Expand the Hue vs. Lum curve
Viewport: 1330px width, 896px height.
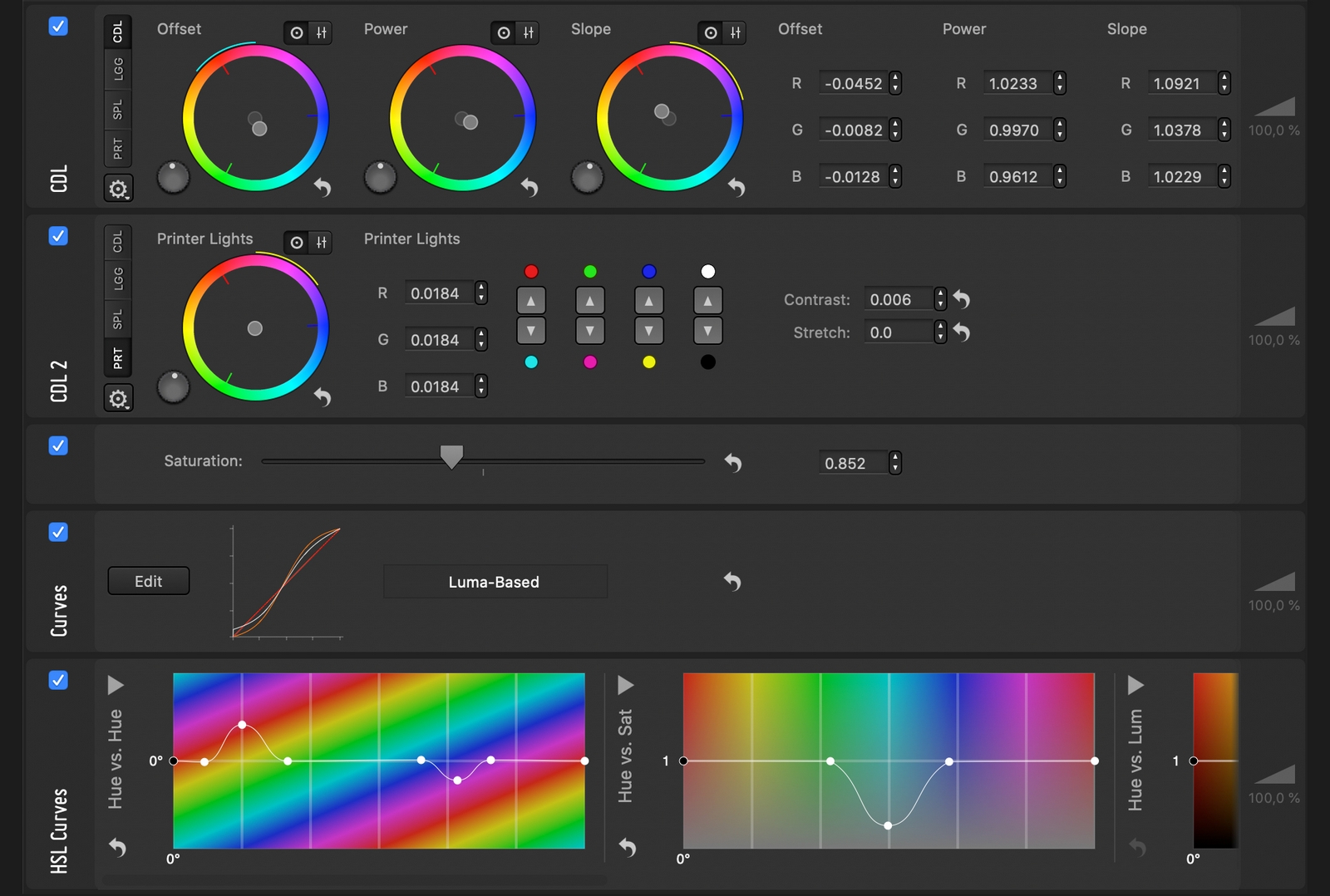(x=1135, y=685)
